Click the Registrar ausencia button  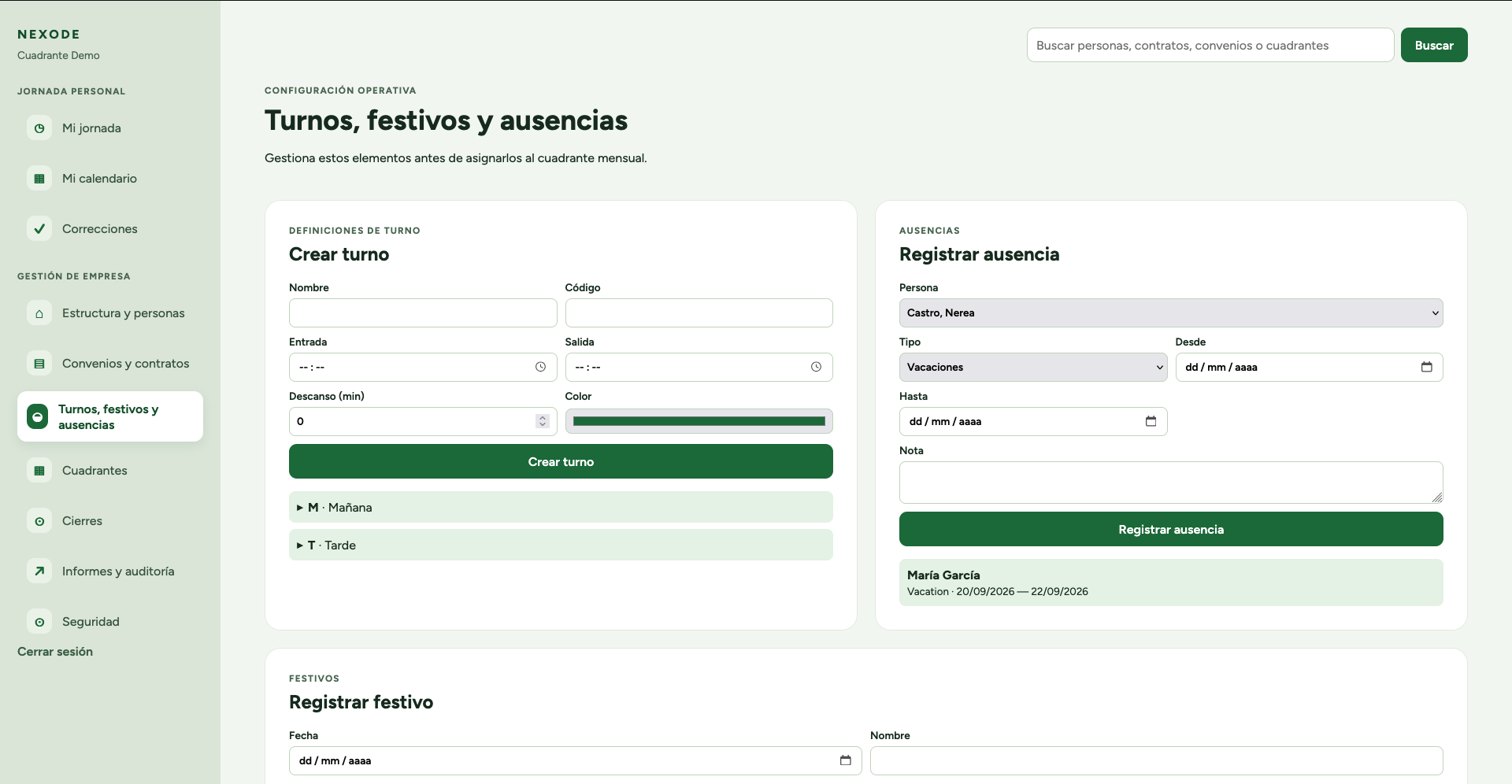click(1171, 530)
